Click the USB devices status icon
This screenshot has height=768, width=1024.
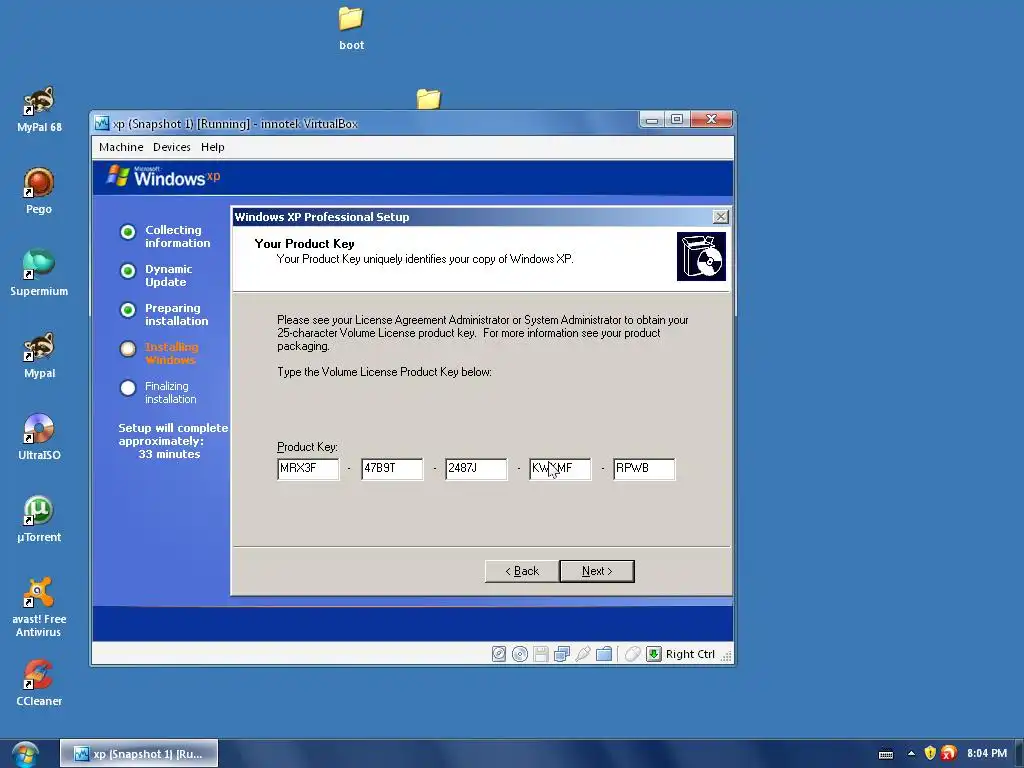coord(583,654)
